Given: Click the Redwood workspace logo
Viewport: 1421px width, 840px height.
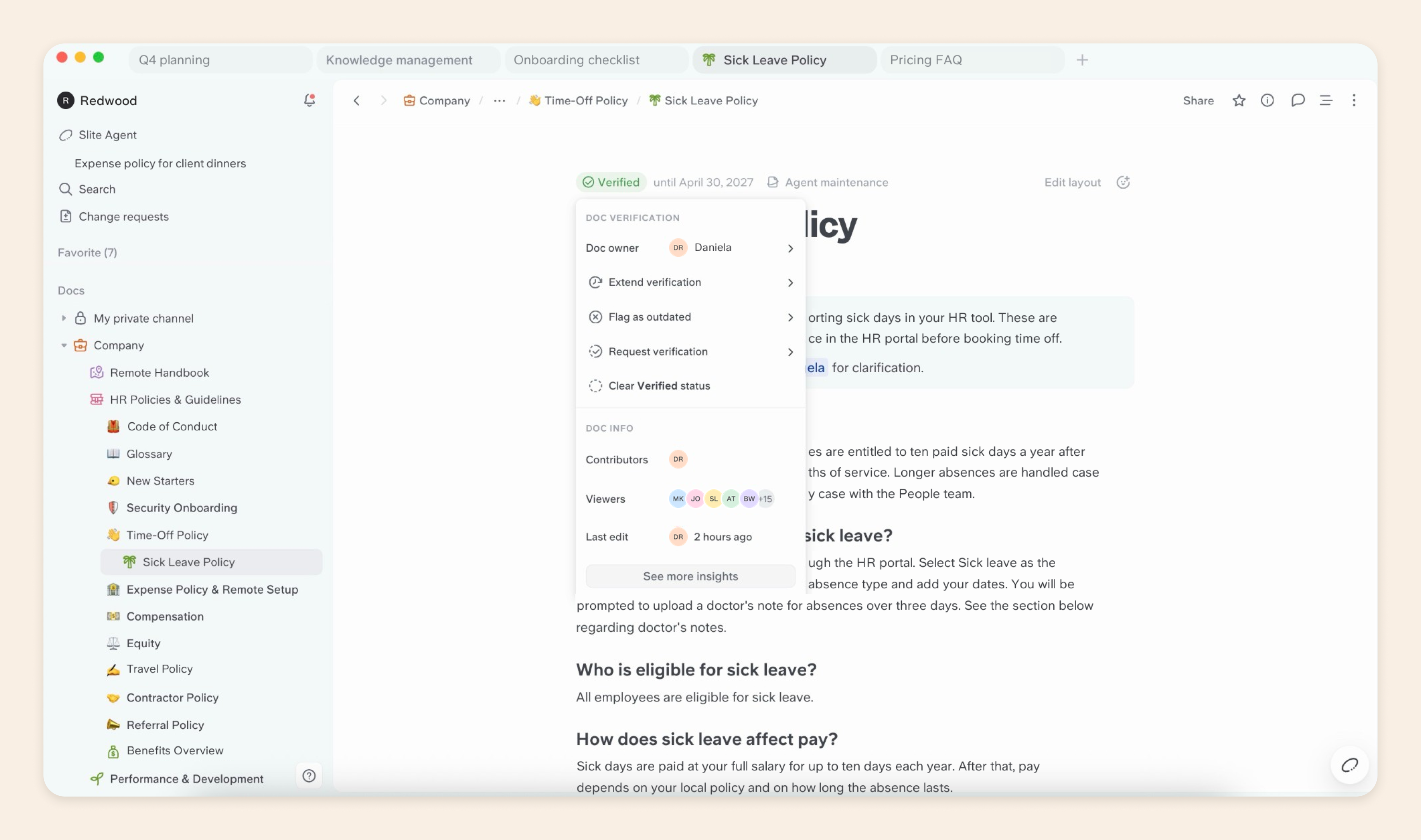Looking at the screenshot, I should point(66,101).
